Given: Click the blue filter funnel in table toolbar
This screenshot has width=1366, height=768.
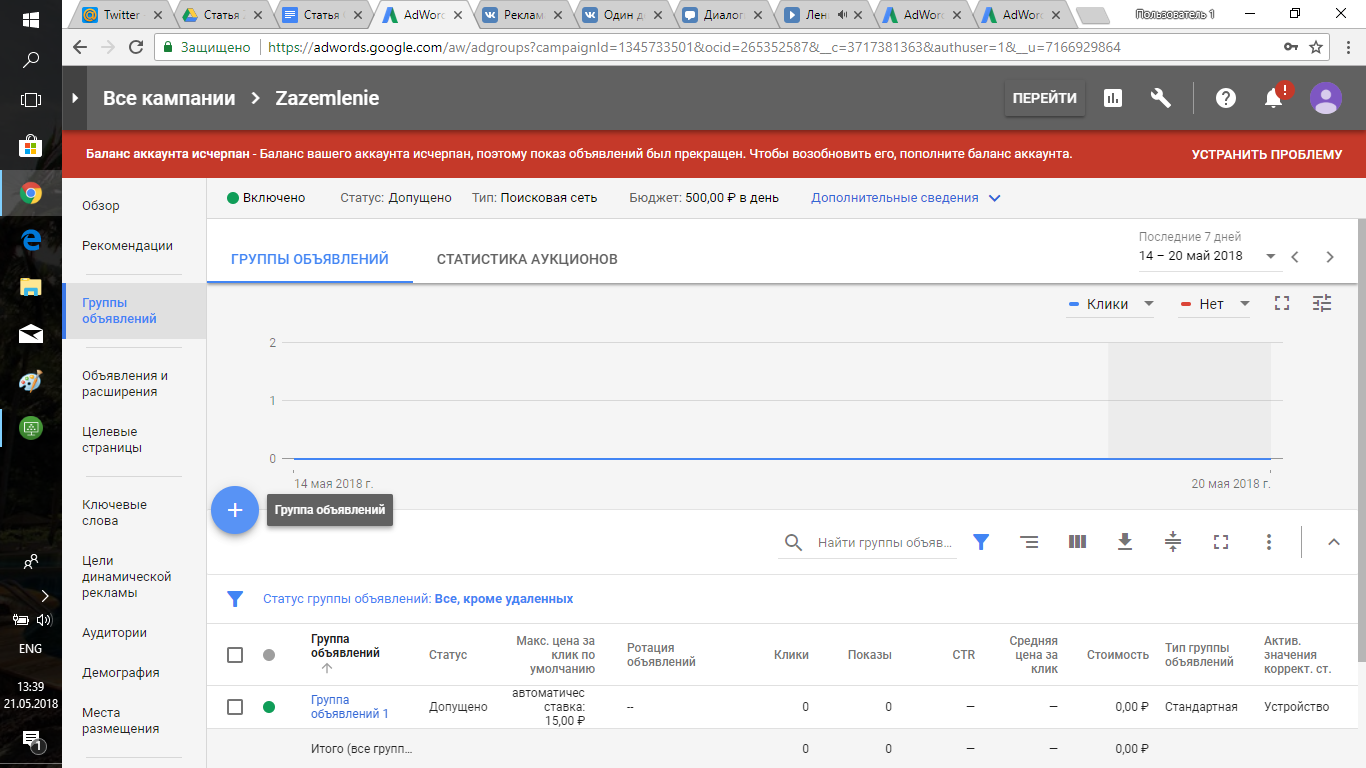Looking at the screenshot, I should click(x=981, y=542).
